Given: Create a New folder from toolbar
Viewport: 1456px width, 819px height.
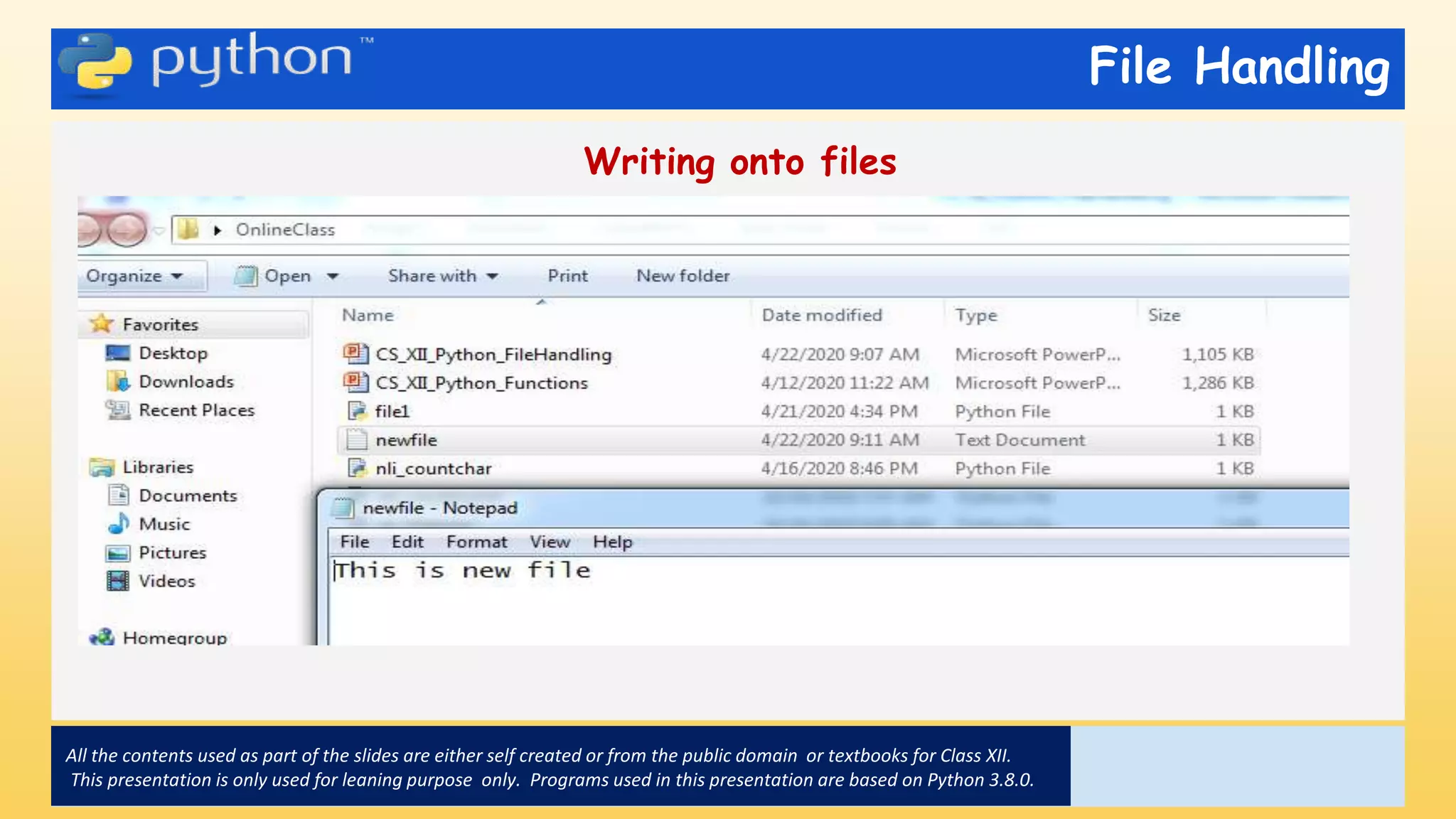Looking at the screenshot, I should (x=682, y=276).
